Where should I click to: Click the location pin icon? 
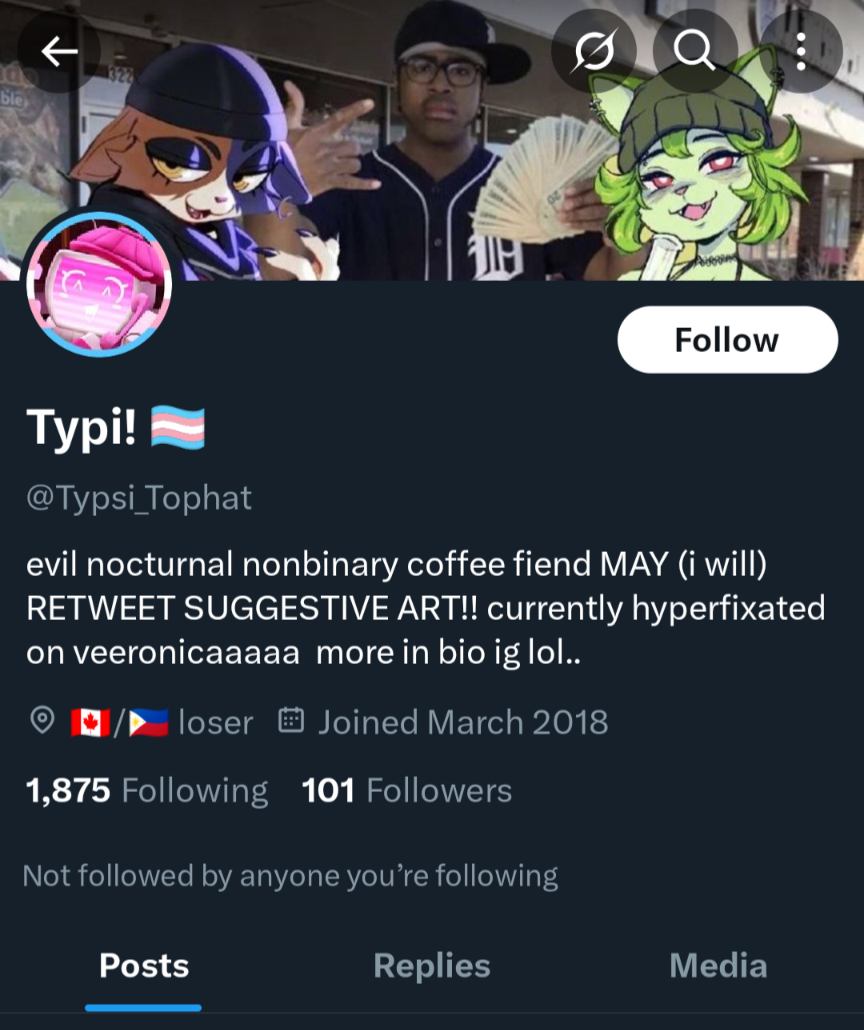point(42,721)
